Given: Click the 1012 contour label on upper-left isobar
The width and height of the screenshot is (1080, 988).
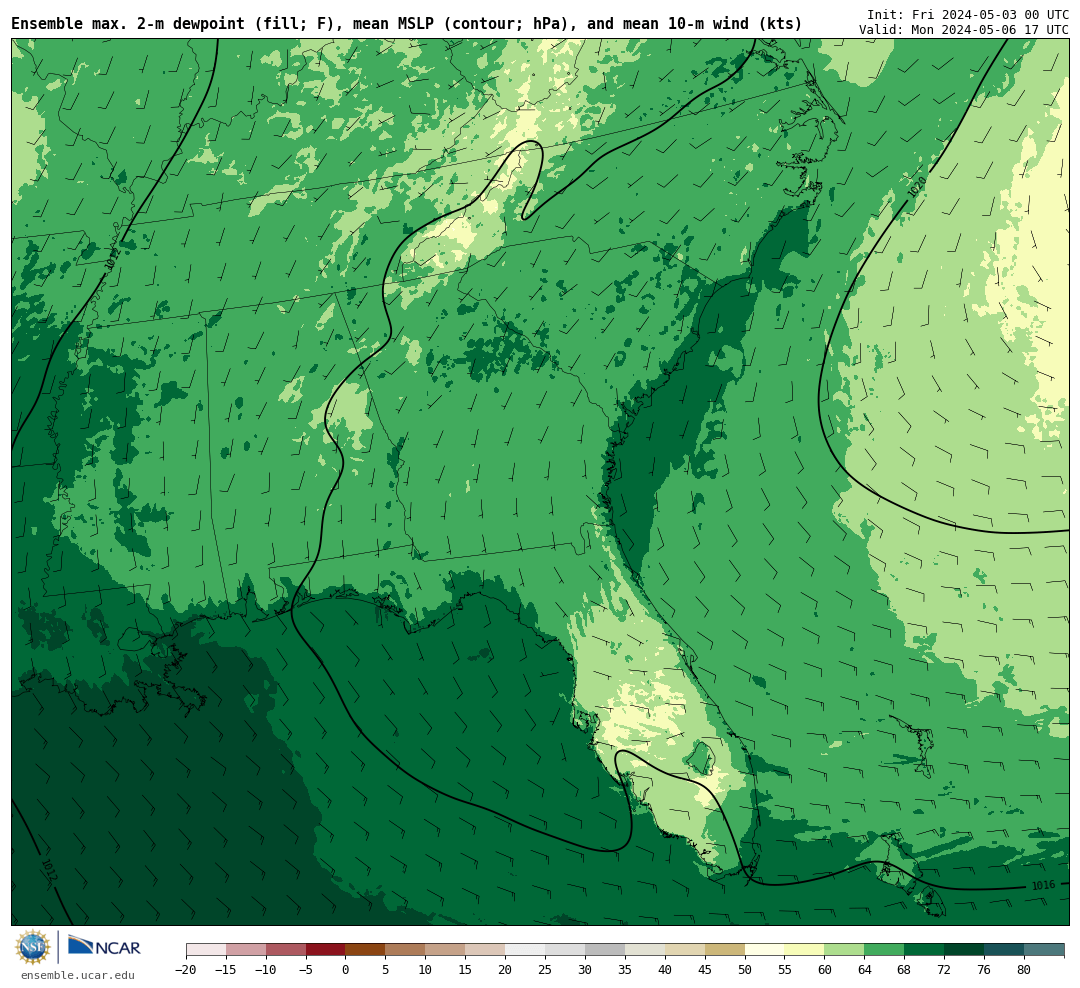Looking at the screenshot, I should [114, 258].
